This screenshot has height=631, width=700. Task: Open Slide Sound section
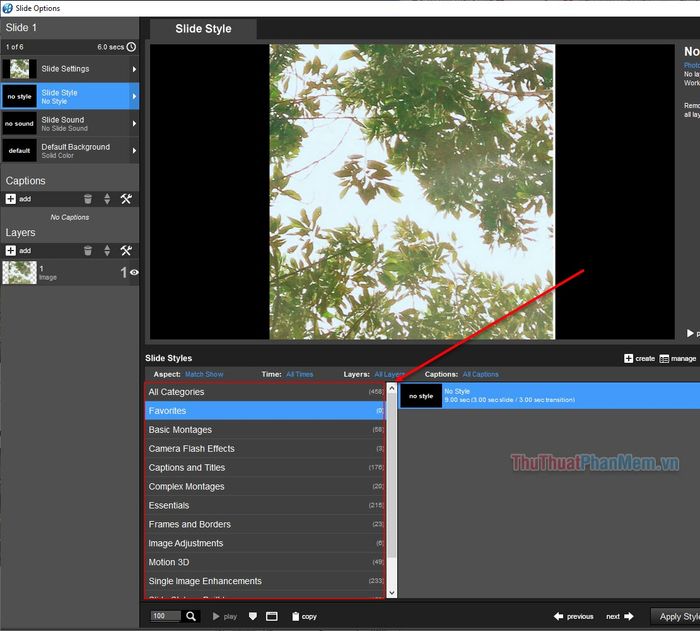pos(70,124)
